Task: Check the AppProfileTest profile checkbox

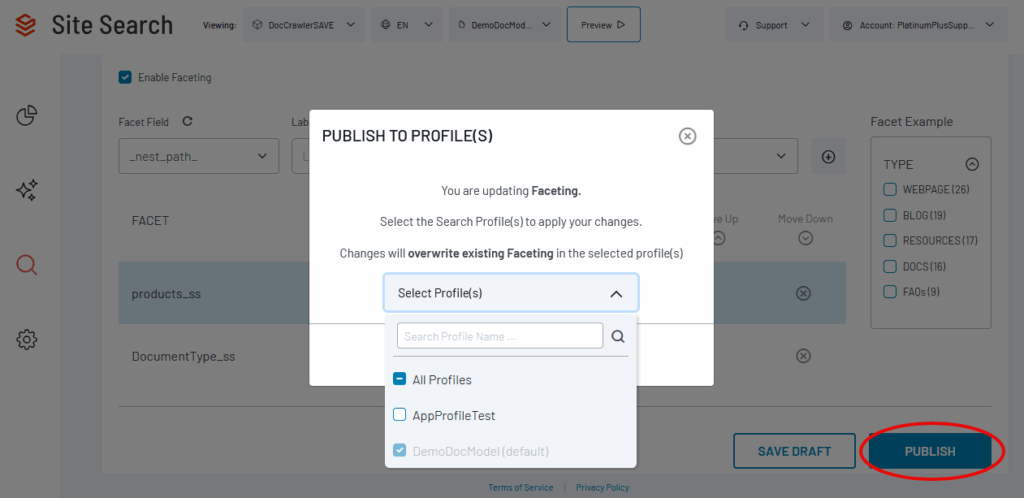Action: [400, 415]
